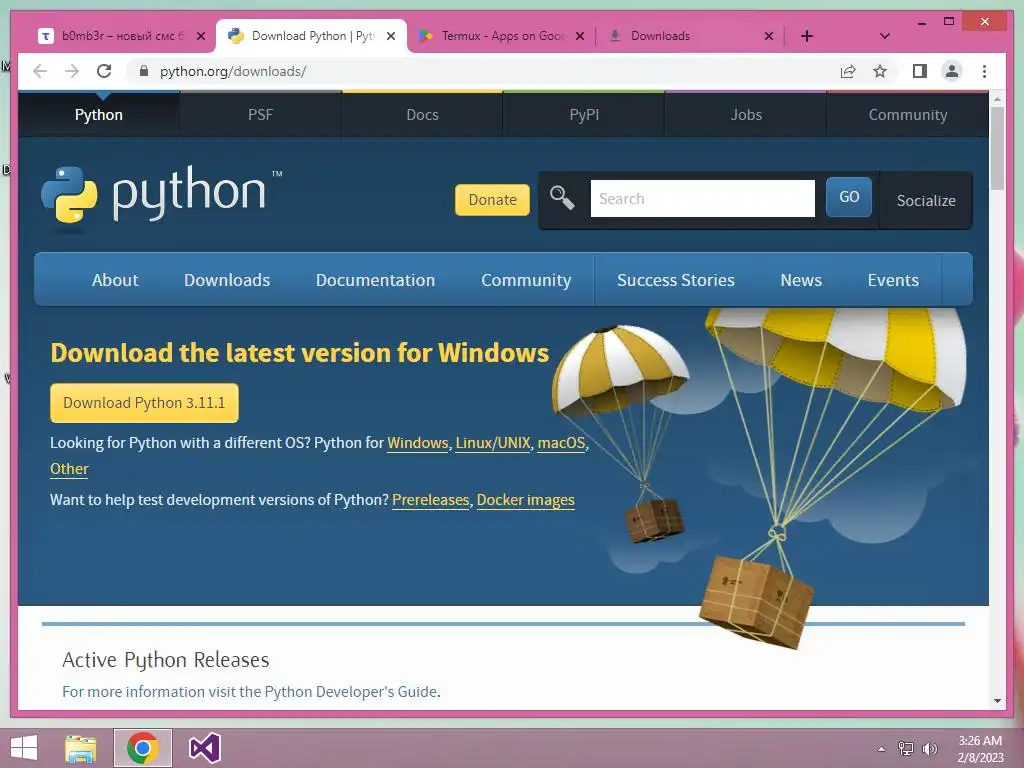The width and height of the screenshot is (1024, 768).
Task: Click the Chrome taskbar icon
Action: point(142,748)
